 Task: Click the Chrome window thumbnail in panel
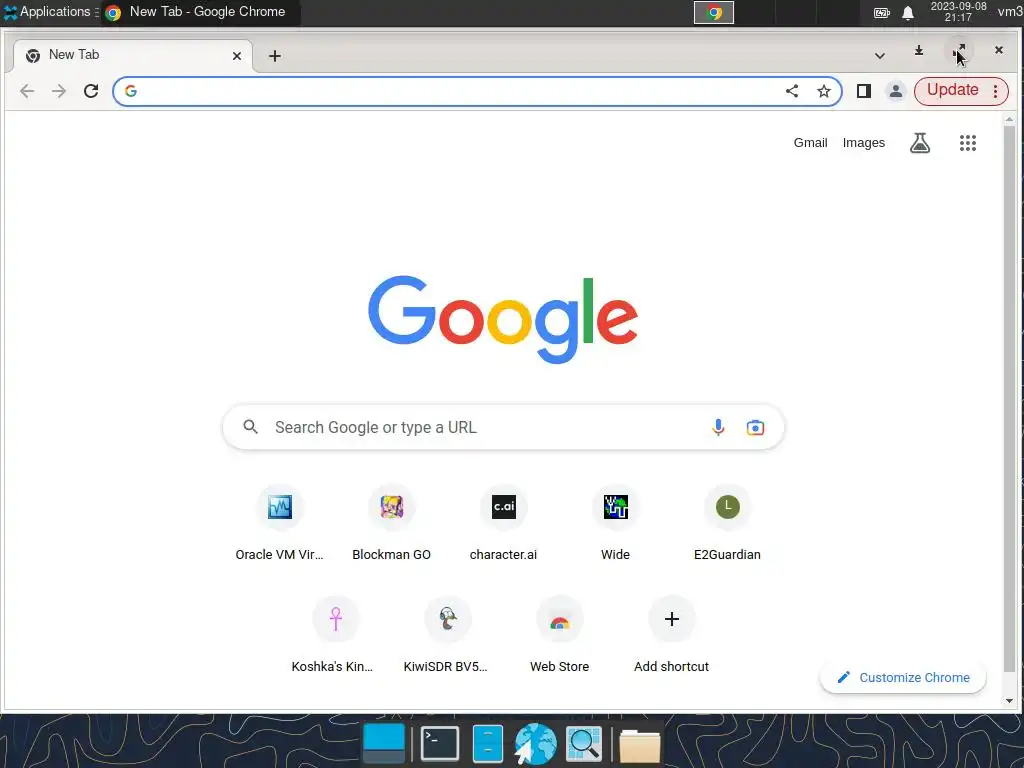coord(714,12)
